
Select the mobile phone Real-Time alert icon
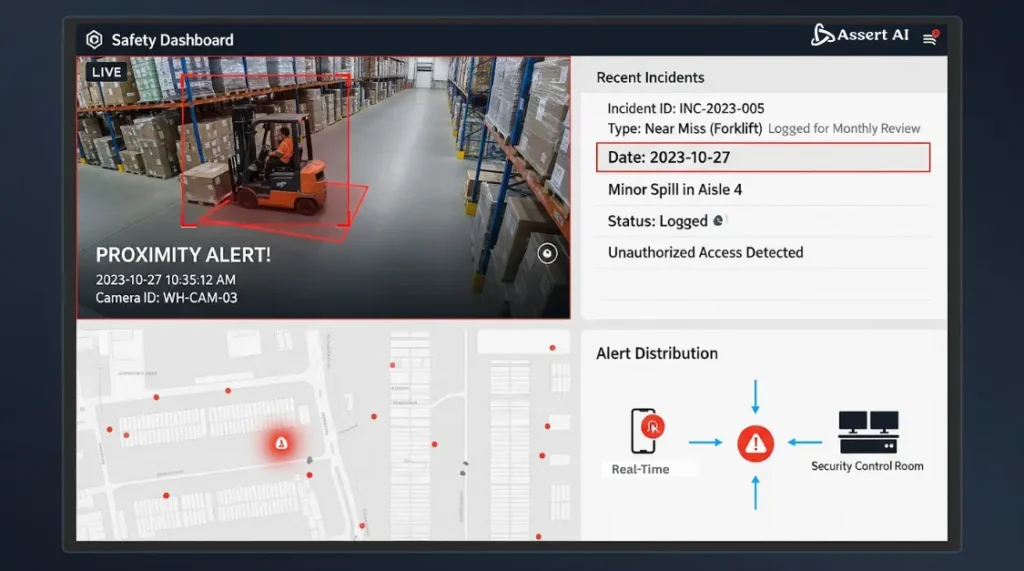click(x=645, y=431)
